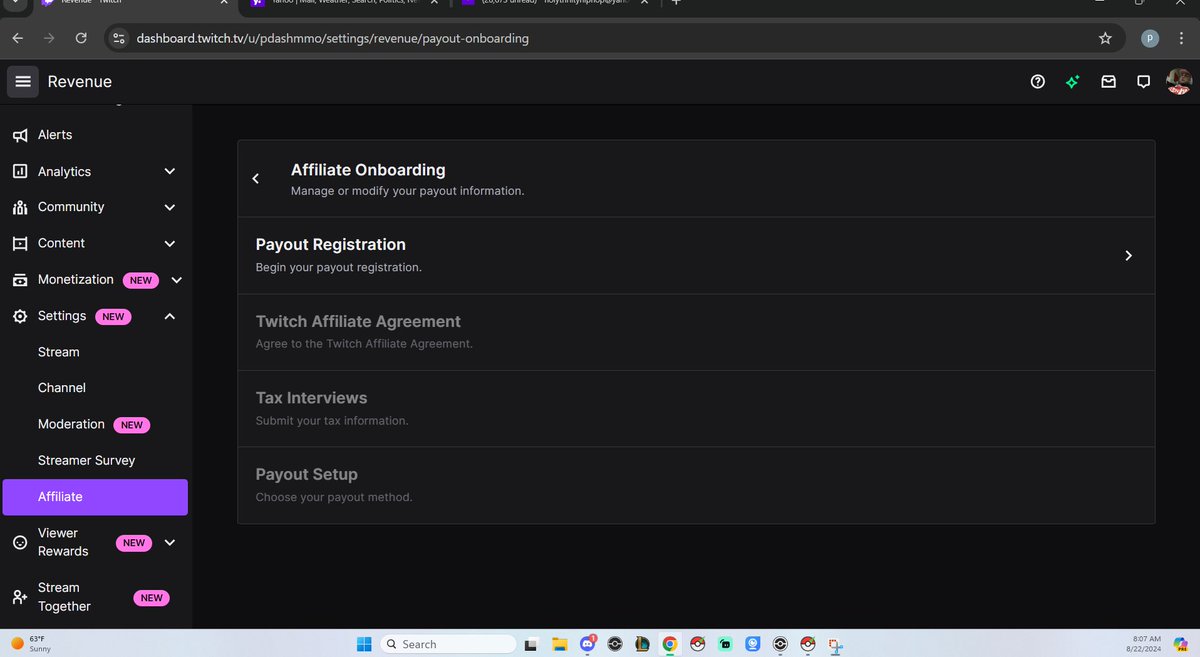The image size is (1200, 657).
Task: Open the Whispers chat bubble icon
Action: pyautogui.click(x=1143, y=82)
